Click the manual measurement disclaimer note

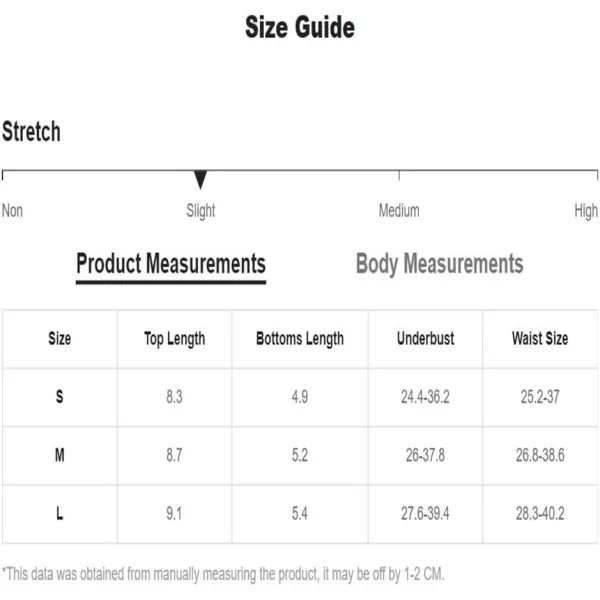(223, 574)
